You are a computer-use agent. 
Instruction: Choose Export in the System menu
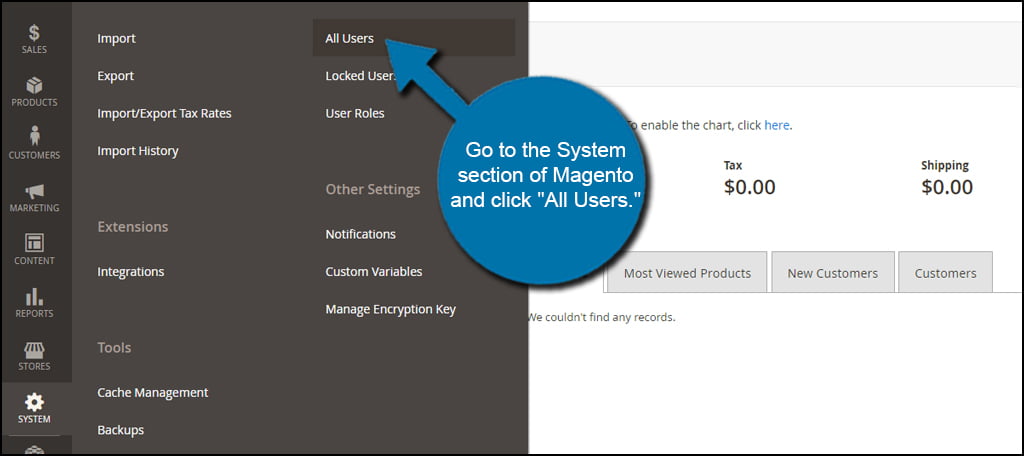click(116, 76)
